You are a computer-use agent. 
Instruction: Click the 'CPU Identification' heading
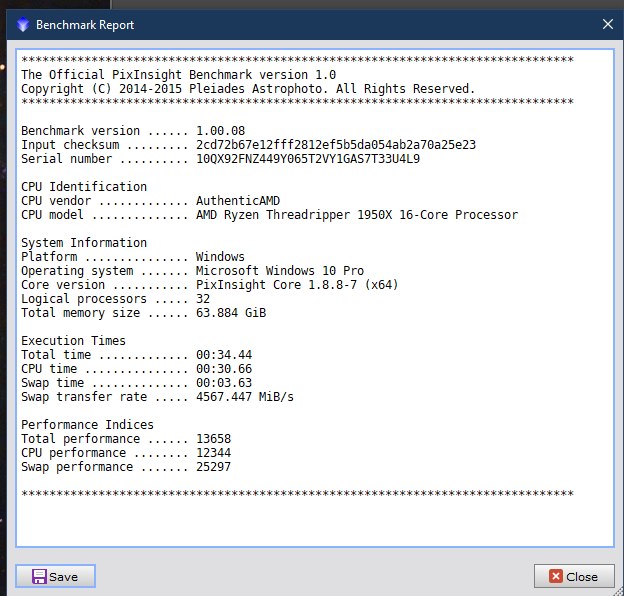coord(84,187)
